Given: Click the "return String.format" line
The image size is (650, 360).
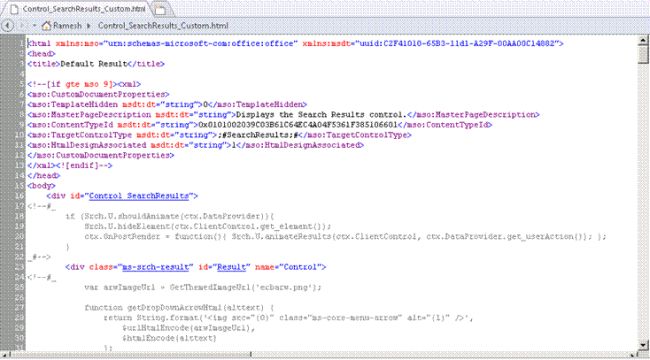Looking at the screenshot, I should 288,318.
